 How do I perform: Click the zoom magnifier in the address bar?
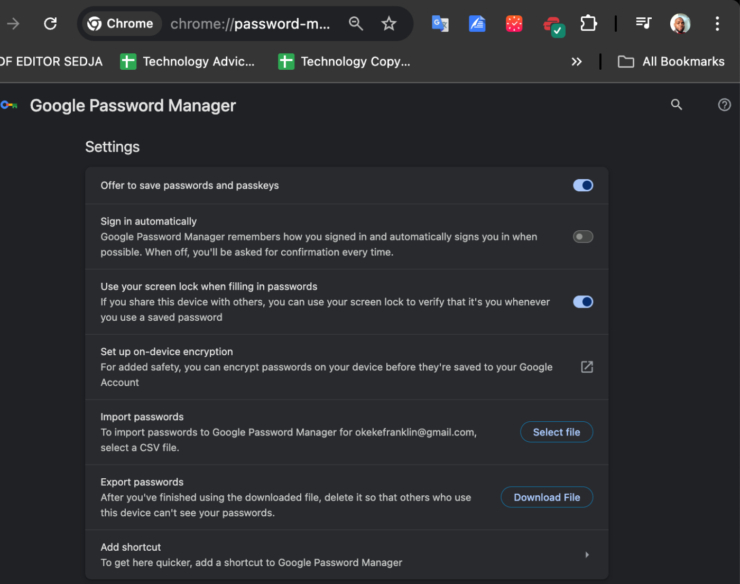point(356,23)
